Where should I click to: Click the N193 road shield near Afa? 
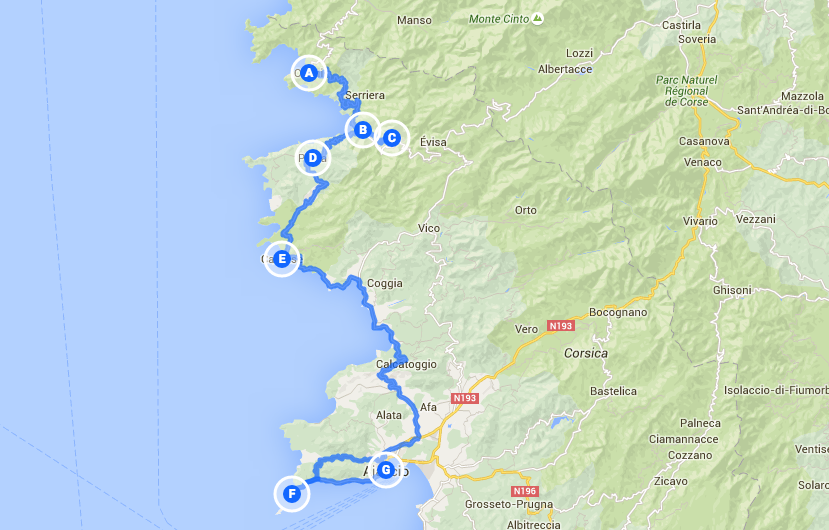(x=465, y=398)
